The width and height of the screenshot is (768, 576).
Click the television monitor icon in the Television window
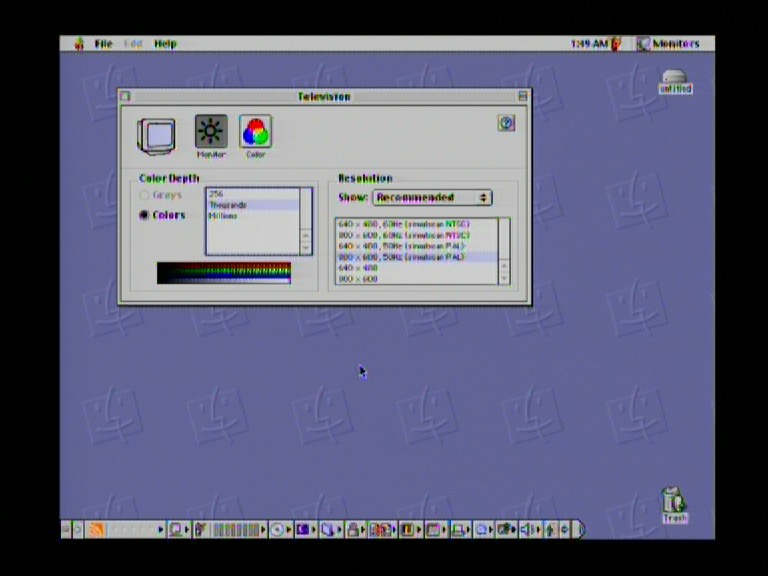(156, 136)
